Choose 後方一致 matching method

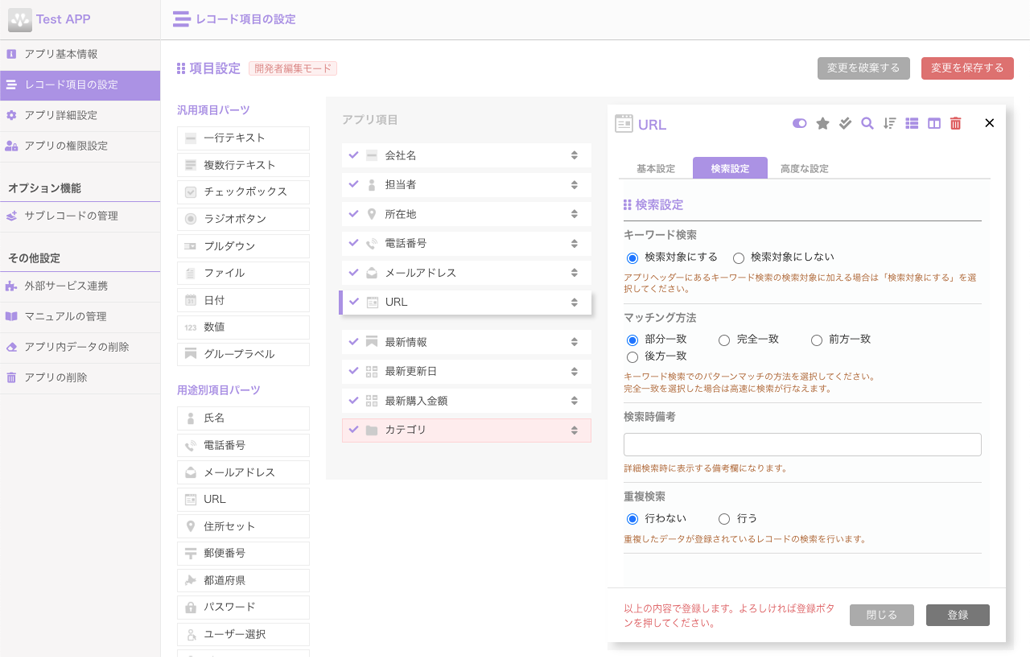coord(632,357)
